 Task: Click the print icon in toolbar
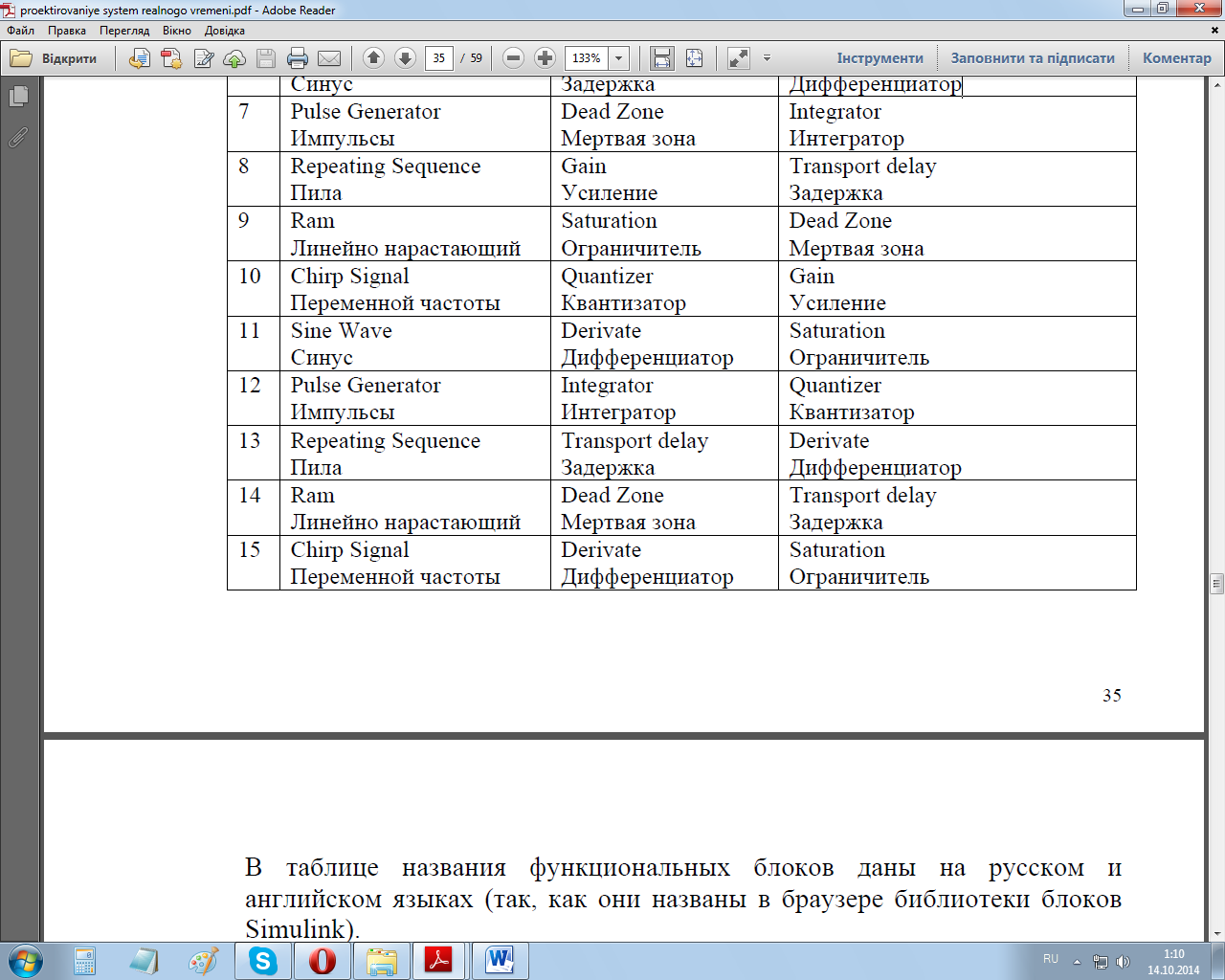(x=298, y=58)
